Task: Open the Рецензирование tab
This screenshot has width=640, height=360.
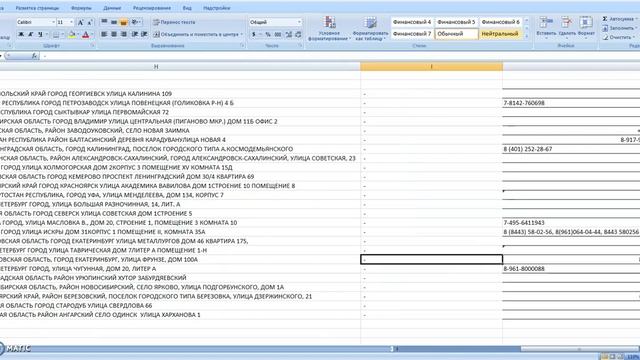Action: pos(152,8)
